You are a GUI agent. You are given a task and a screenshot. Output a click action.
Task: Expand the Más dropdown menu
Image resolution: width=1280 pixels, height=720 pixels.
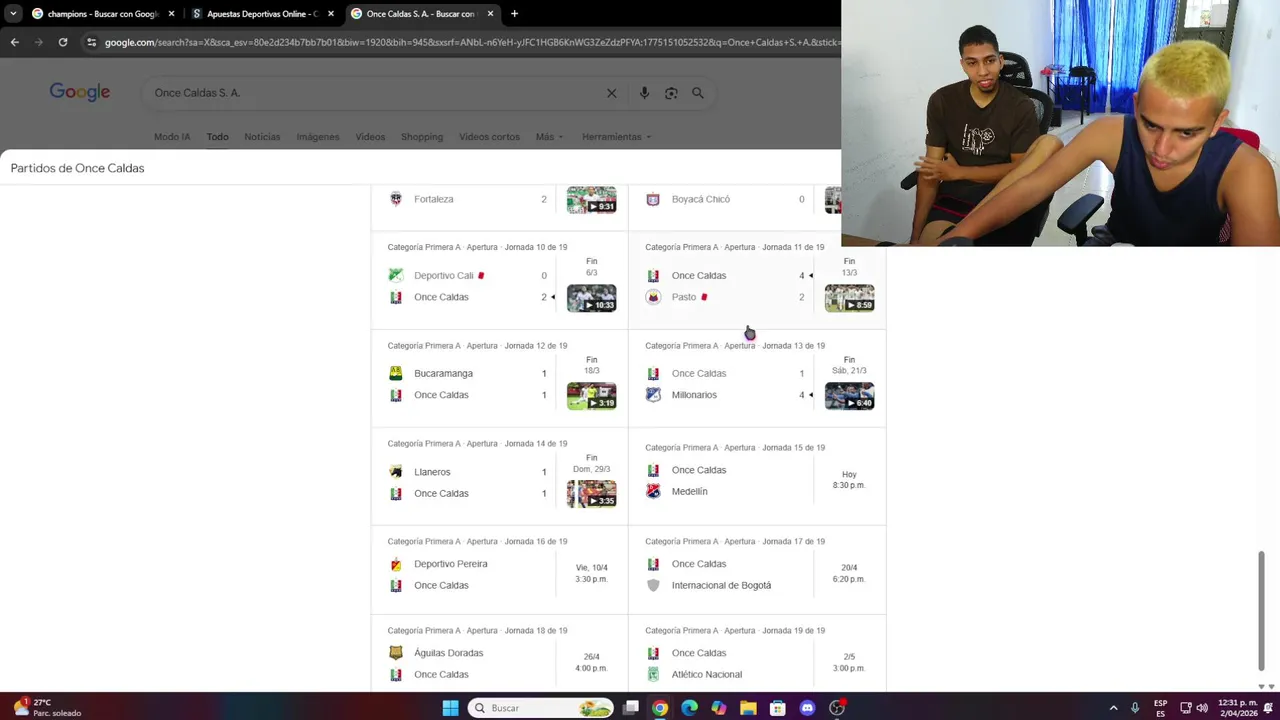click(549, 137)
